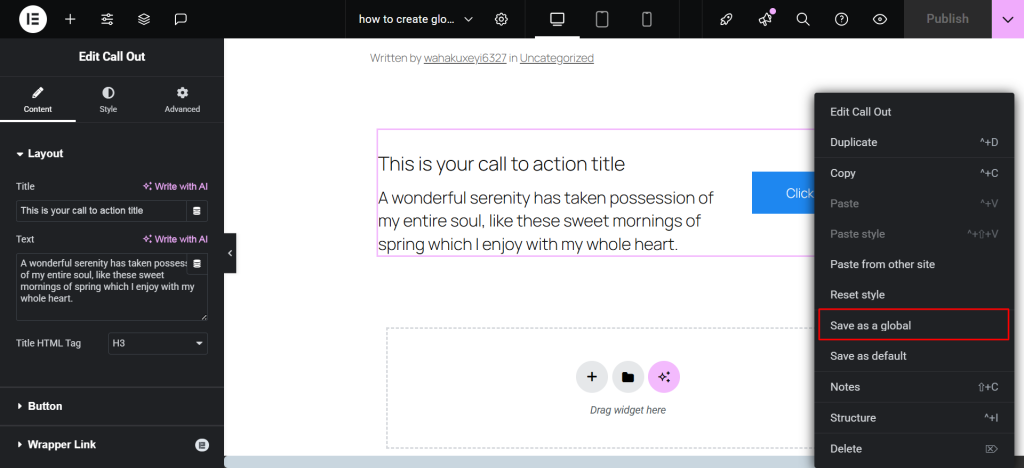1024x468 pixels.
Task: Open Site Settings sliders icon
Action: tap(107, 19)
